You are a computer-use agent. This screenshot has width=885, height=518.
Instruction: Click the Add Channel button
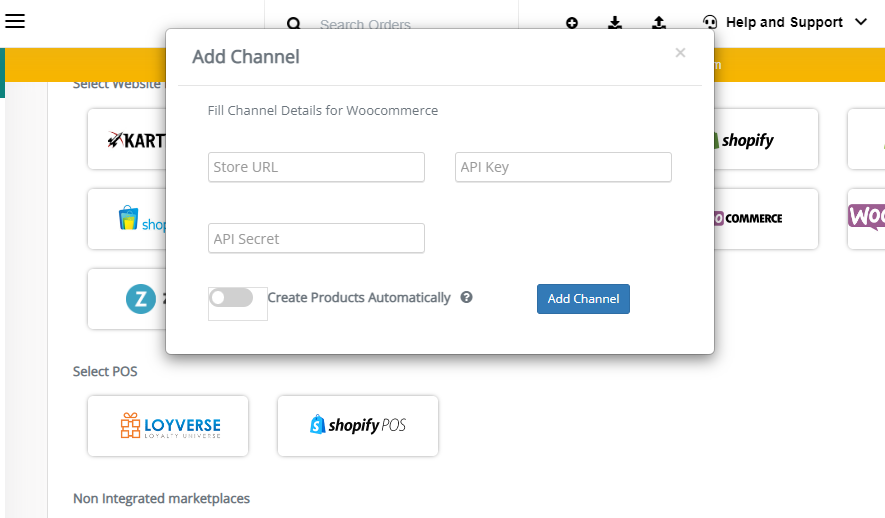tap(583, 298)
